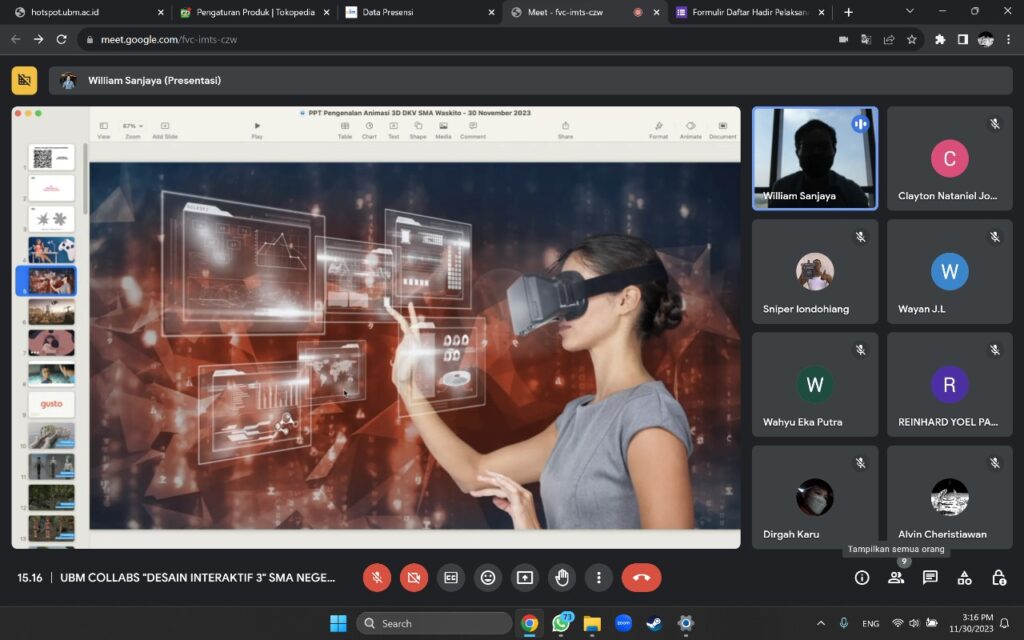The width and height of the screenshot is (1024, 640).
Task: Click the meet.google.com address bar
Action: click(x=457, y=40)
